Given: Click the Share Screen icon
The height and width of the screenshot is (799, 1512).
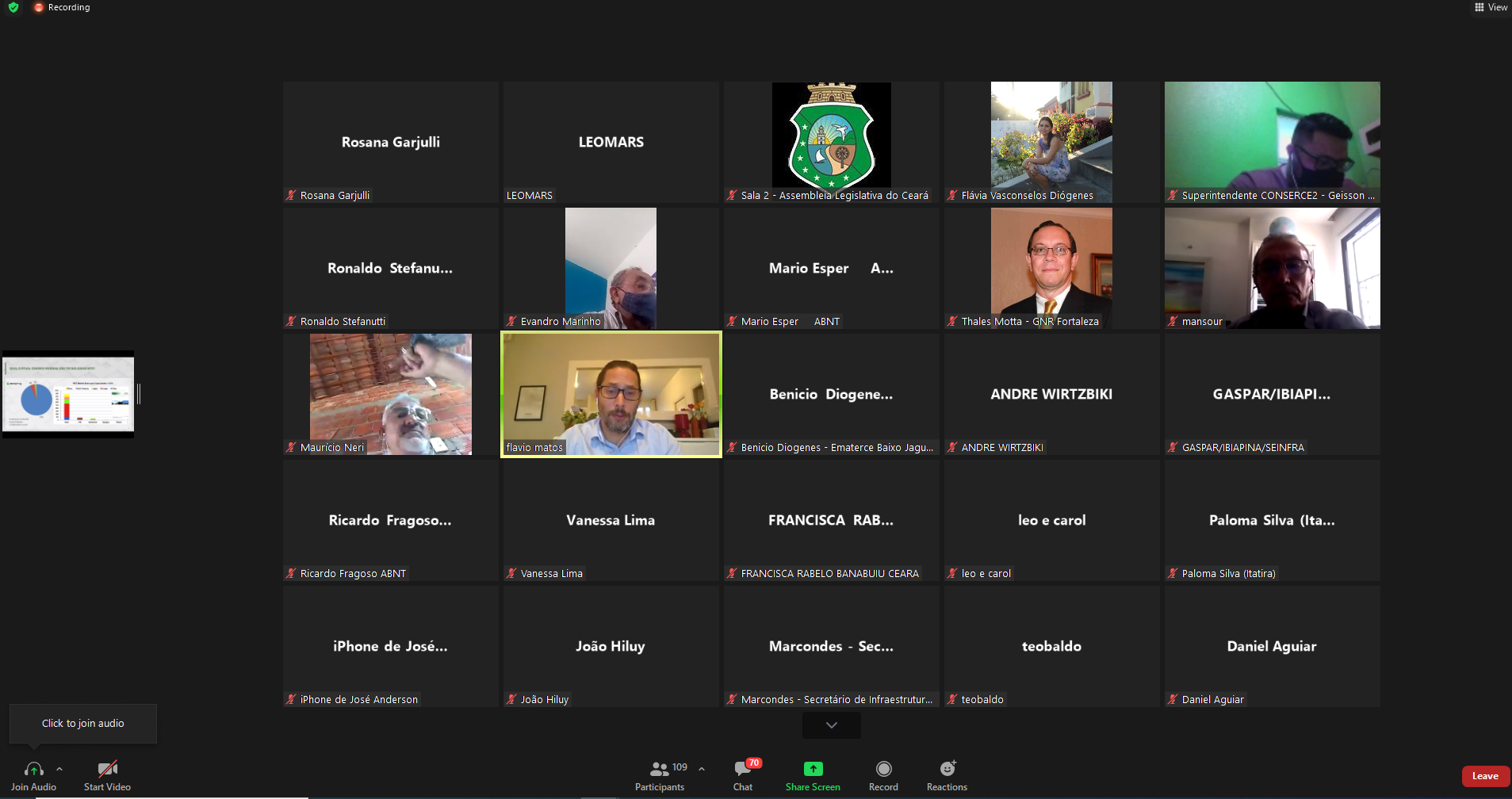Looking at the screenshot, I should tap(813, 769).
